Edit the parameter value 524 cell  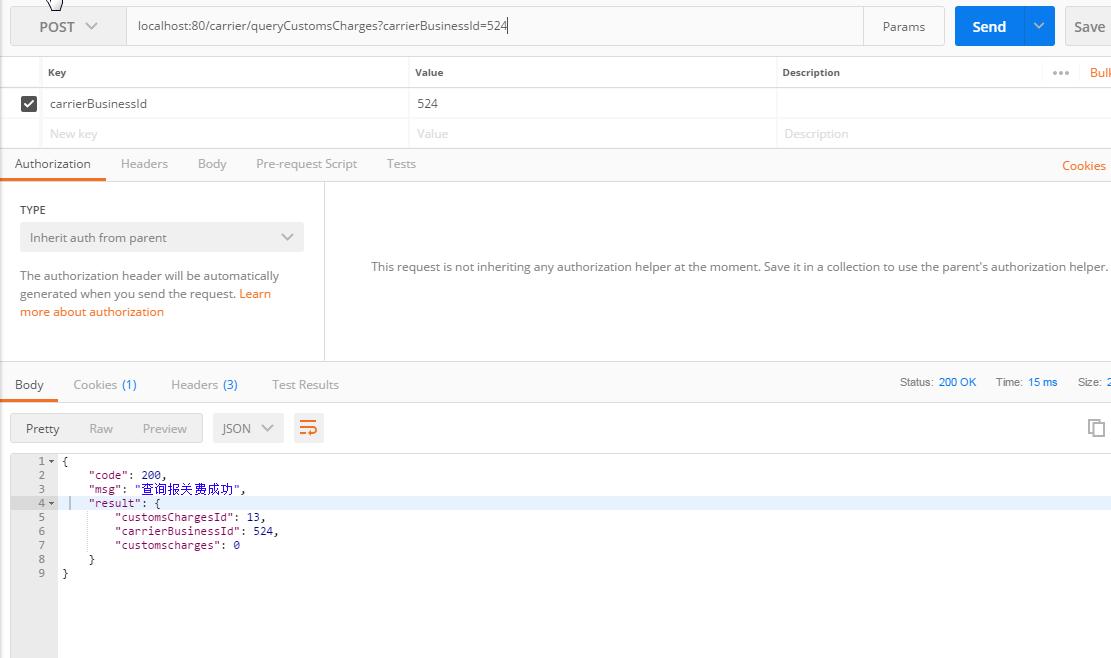592,103
